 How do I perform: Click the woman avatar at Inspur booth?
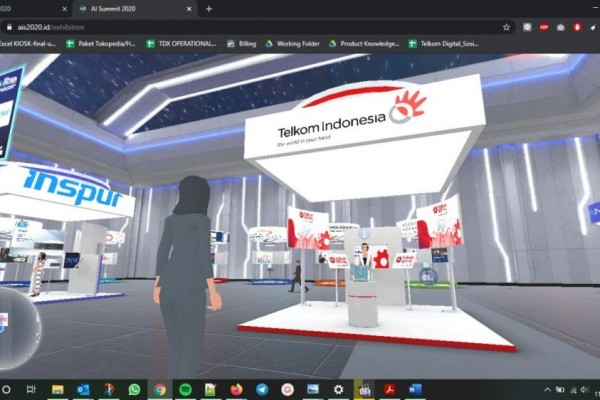38,274
